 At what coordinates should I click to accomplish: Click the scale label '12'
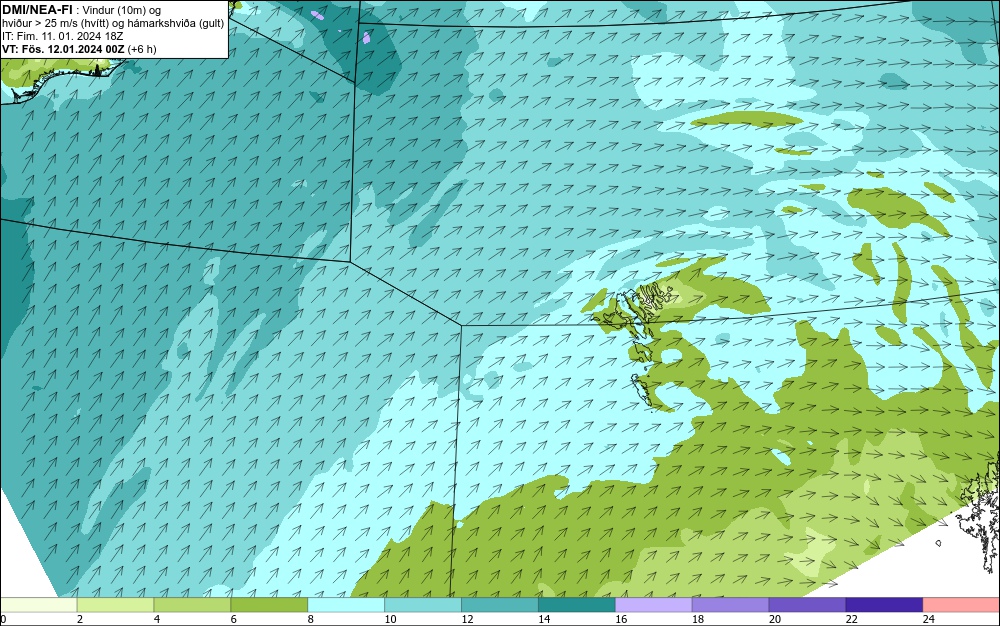pyautogui.click(x=467, y=619)
